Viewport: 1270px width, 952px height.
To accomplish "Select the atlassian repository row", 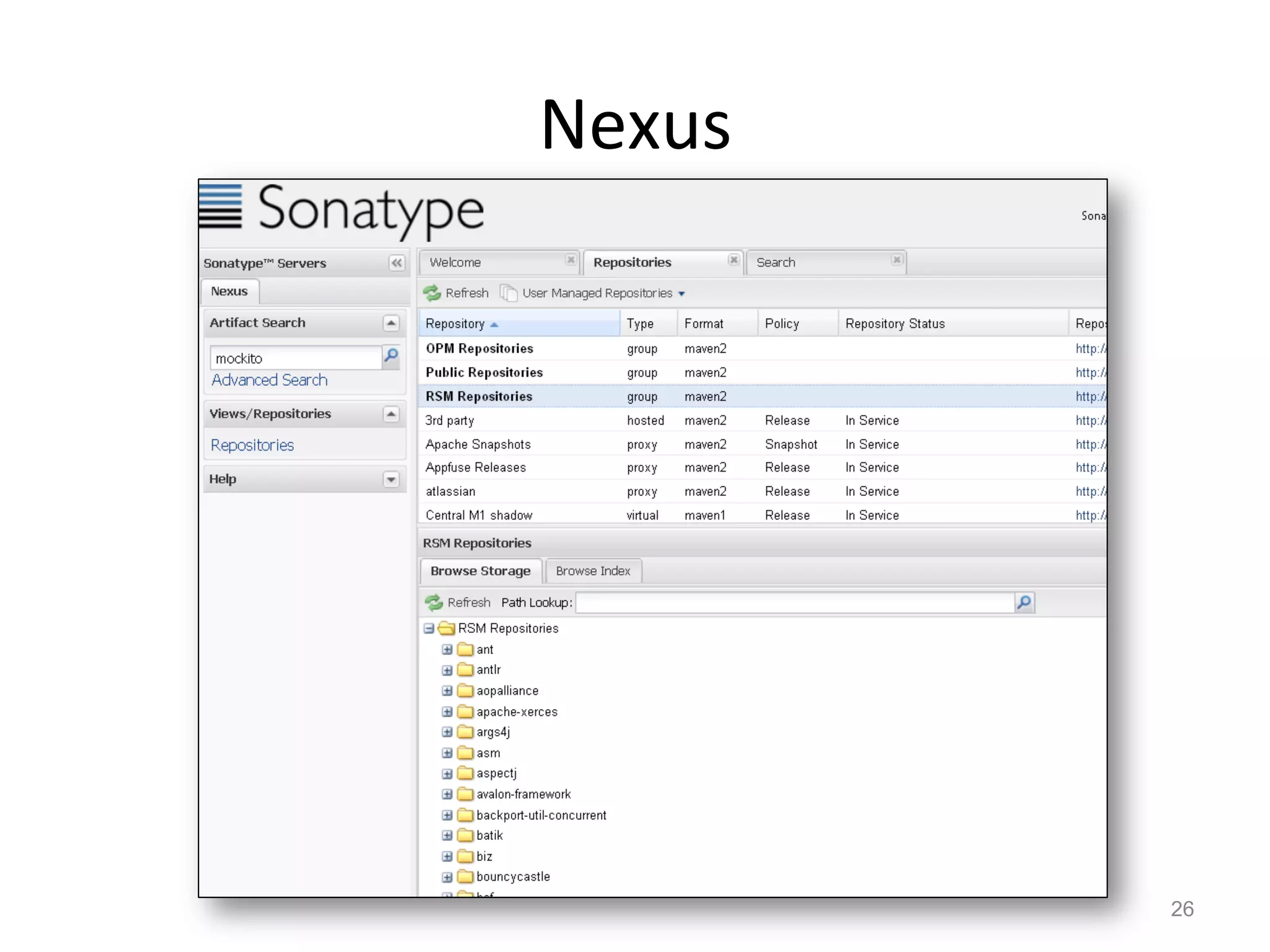I will click(x=763, y=491).
